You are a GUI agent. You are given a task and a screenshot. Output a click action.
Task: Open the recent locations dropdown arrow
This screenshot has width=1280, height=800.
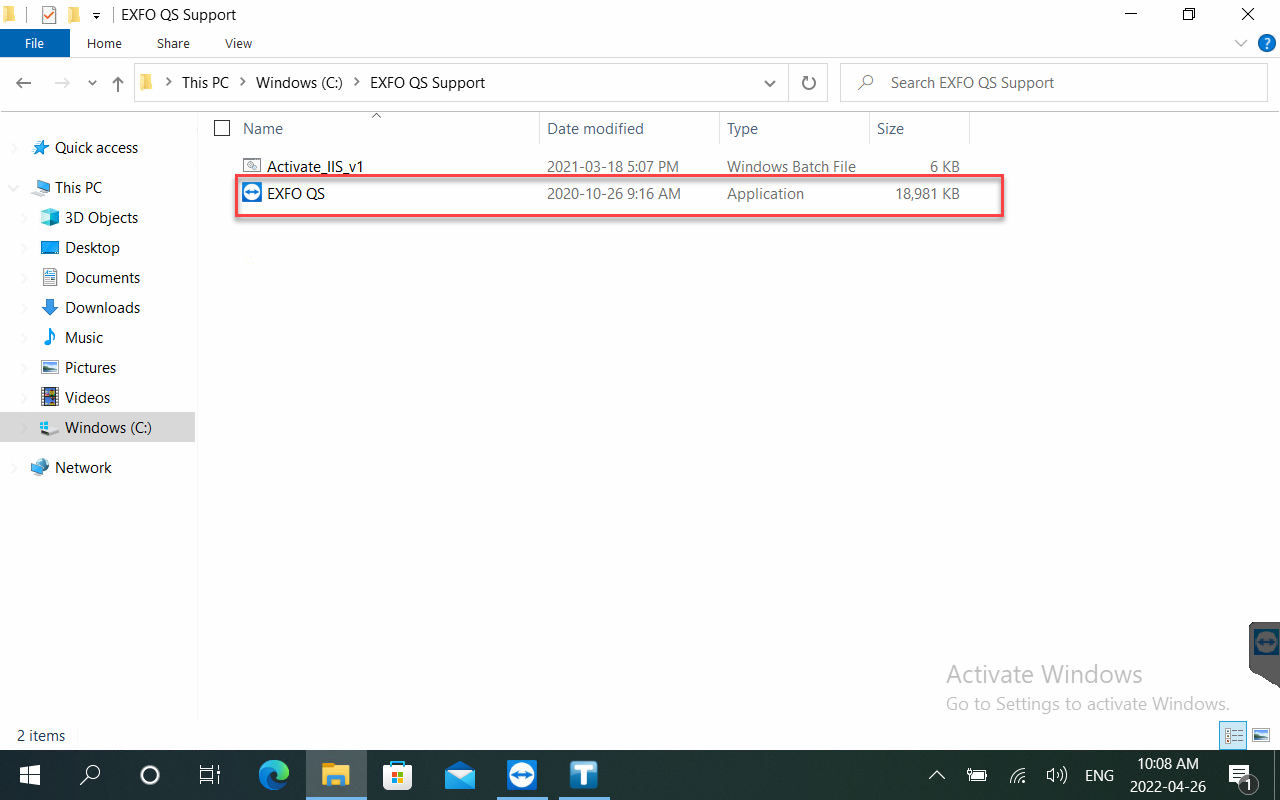pyautogui.click(x=93, y=83)
